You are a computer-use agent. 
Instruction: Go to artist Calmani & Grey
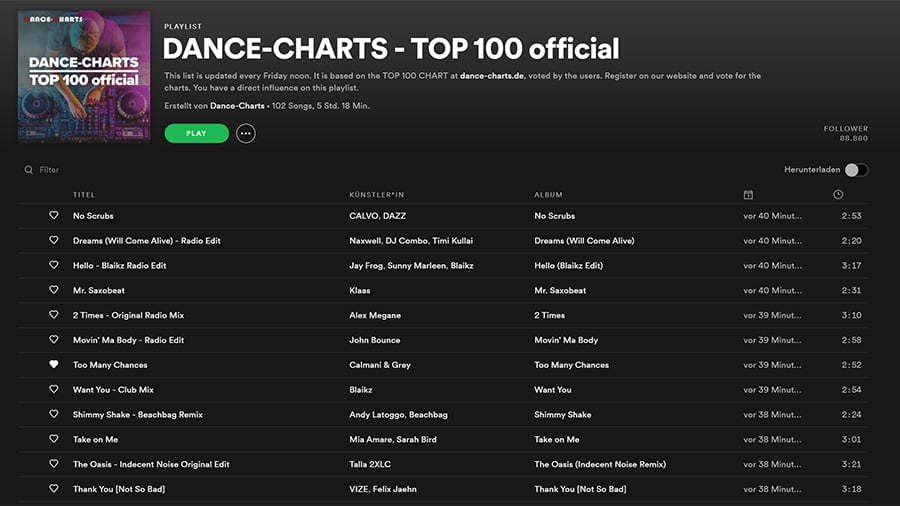tap(379, 365)
